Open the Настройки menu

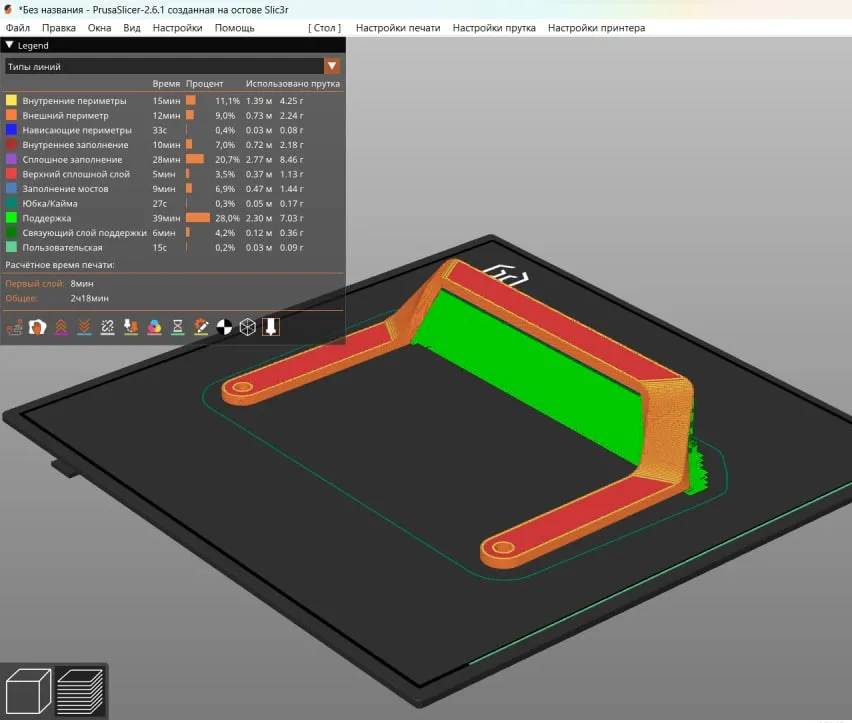(x=177, y=28)
